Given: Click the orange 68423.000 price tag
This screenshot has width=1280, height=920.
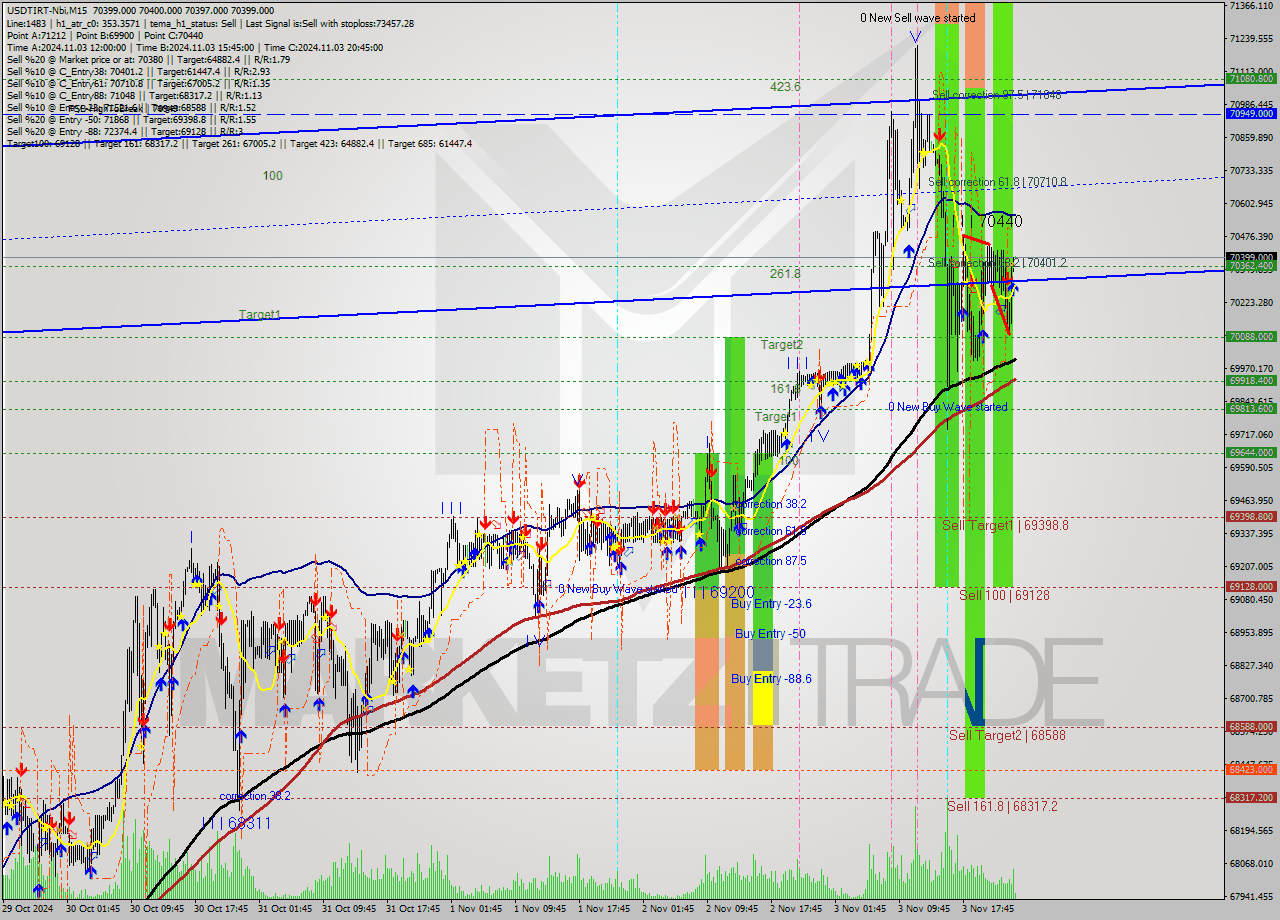Looking at the screenshot, I should click(1251, 769).
